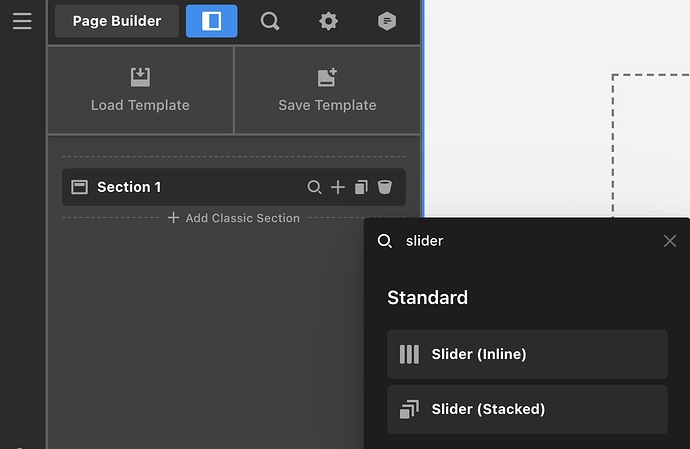Open the hamburger menu icon
Viewport: 690px width, 449px height.
click(x=22, y=21)
